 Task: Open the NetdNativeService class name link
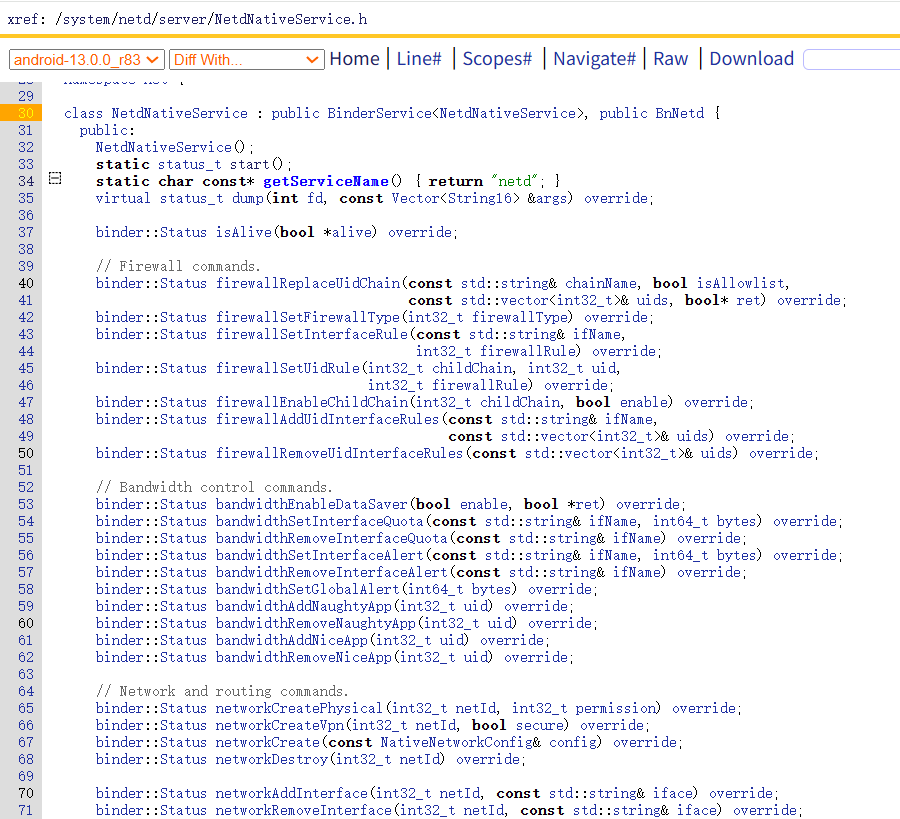pyautogui.click(x=179, y=113)
